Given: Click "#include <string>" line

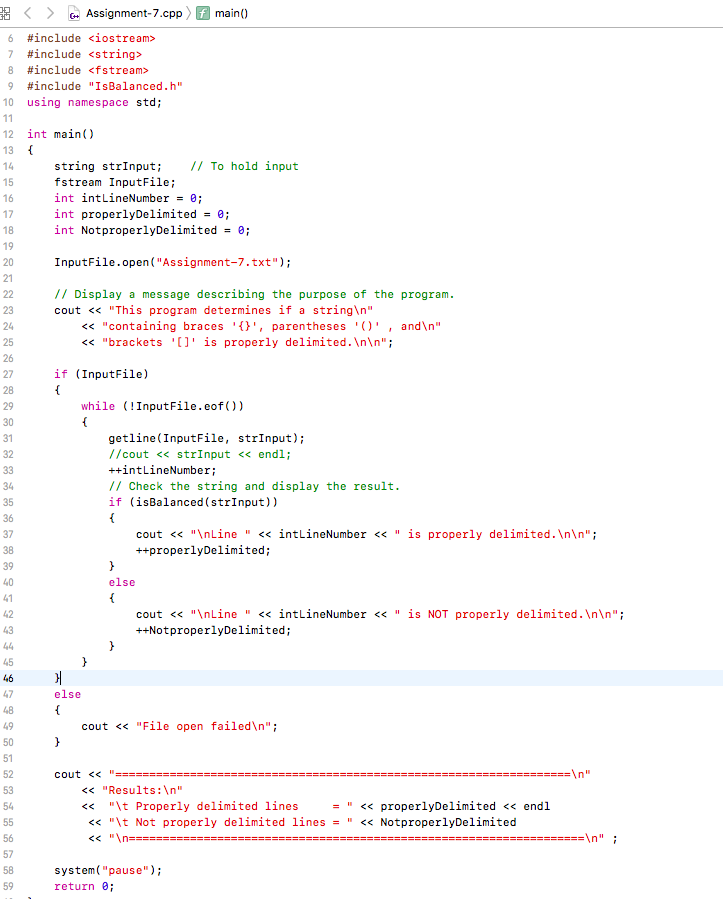Looking at the screenshot, I should 84,54.
